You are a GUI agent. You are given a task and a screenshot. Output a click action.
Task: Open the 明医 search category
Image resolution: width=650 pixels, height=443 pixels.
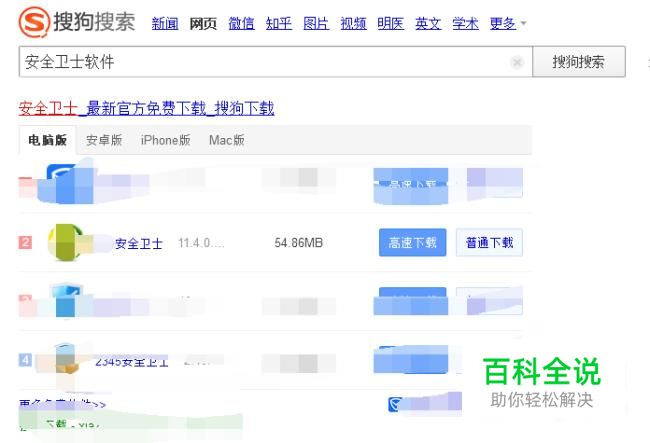point(390,24)
